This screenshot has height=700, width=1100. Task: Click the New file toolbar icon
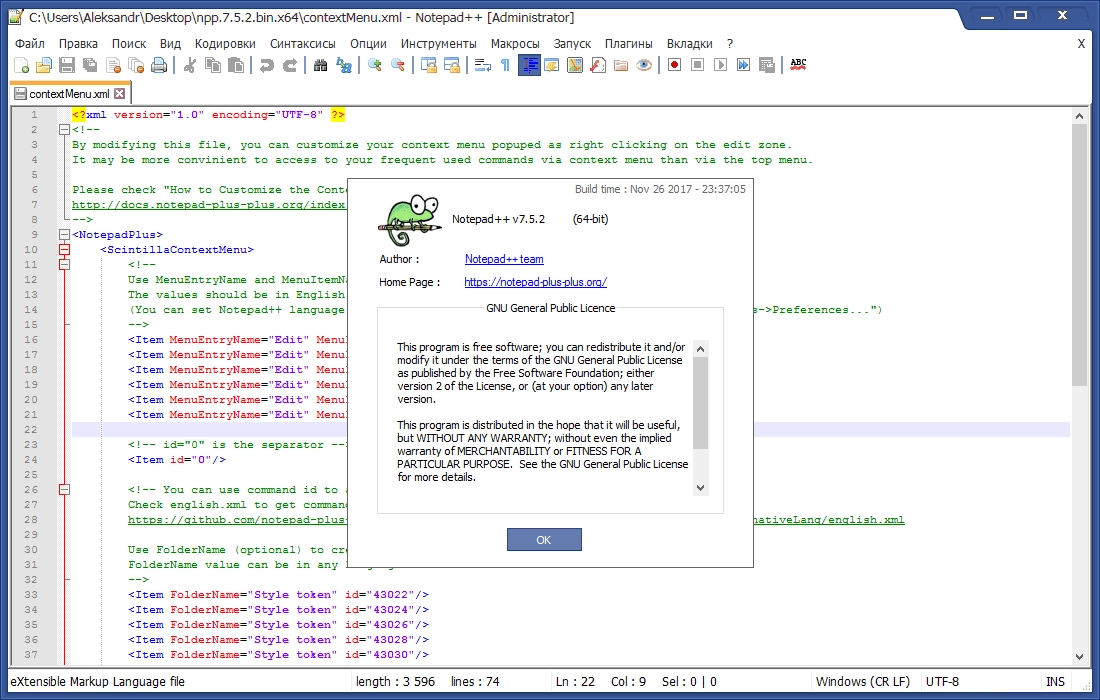point(21,65)
